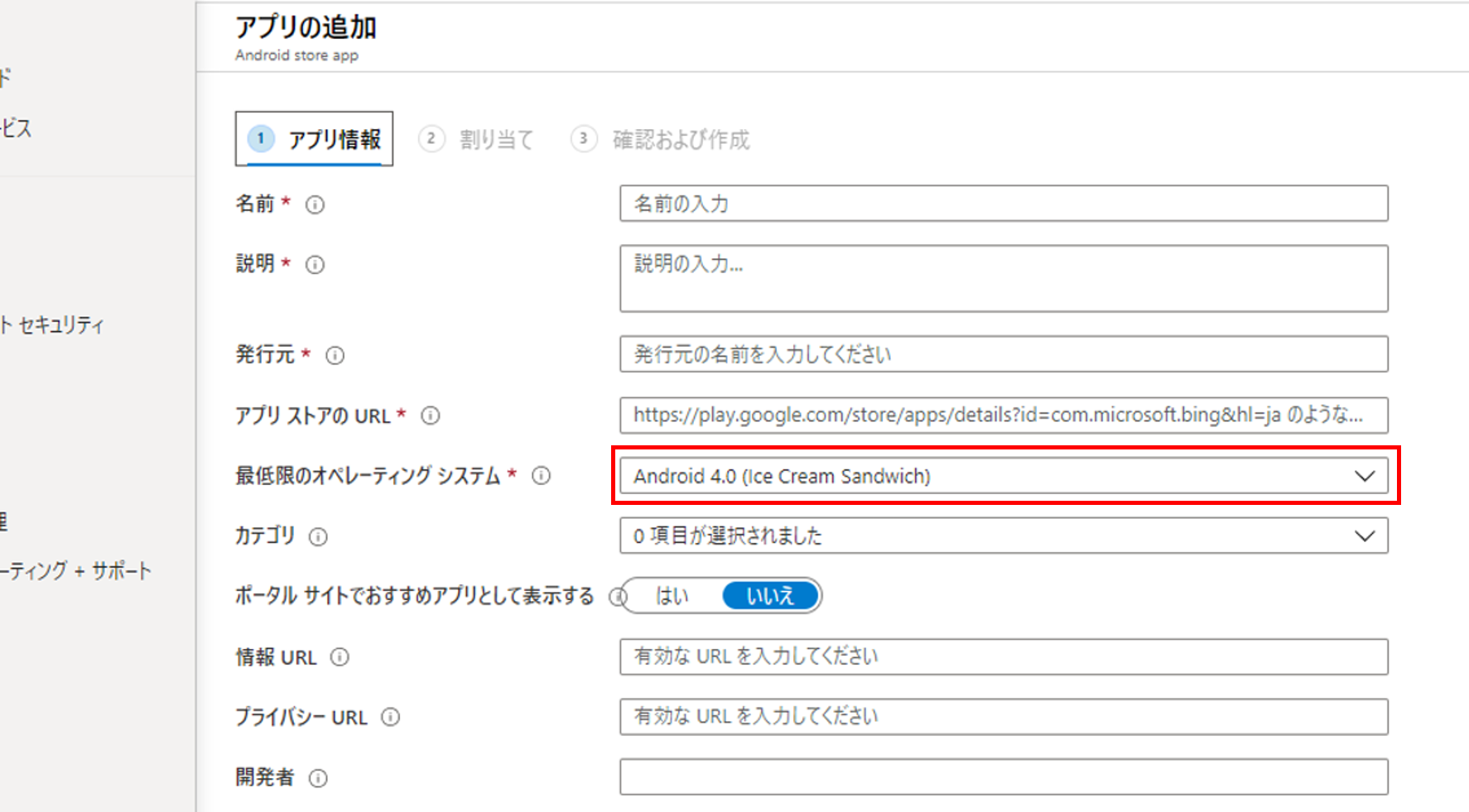Click the info icon next to 説明

tap(315, 265)
